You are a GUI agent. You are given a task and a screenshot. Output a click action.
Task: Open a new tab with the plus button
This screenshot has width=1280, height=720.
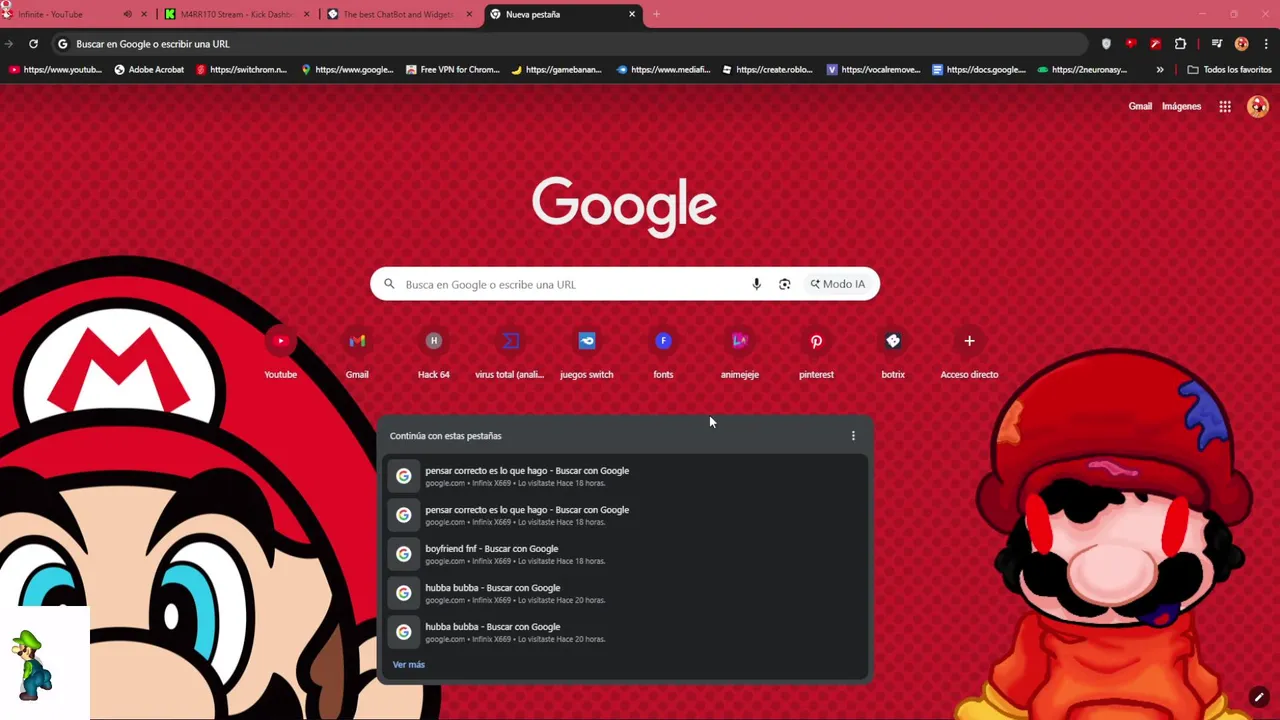(x=656, y=14)
